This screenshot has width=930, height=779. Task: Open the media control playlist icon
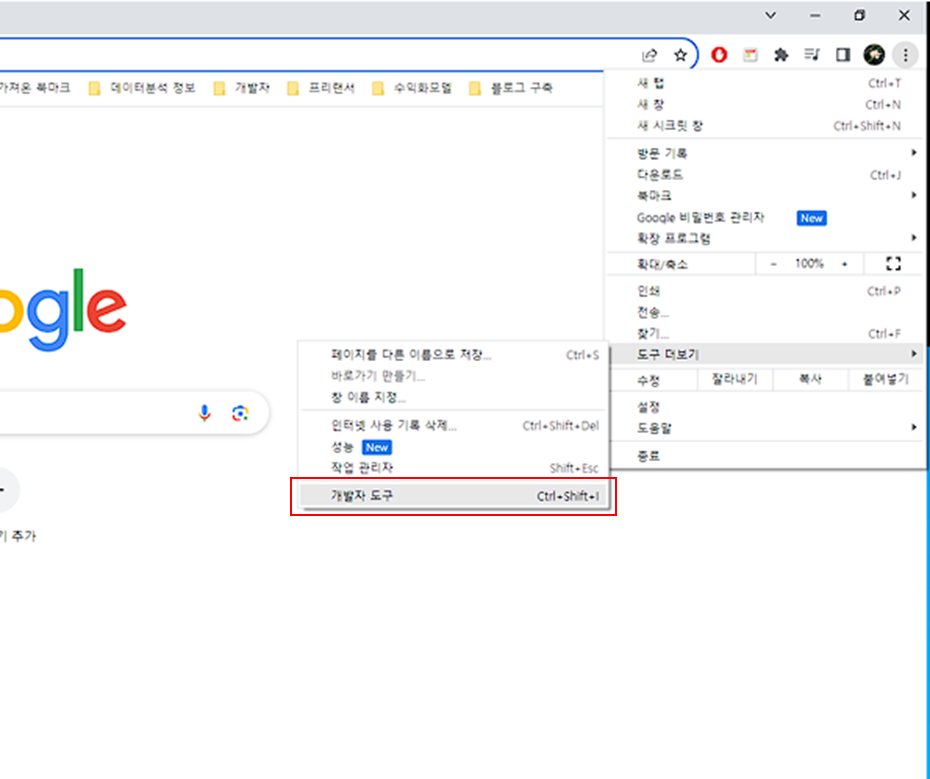point(812,55)
